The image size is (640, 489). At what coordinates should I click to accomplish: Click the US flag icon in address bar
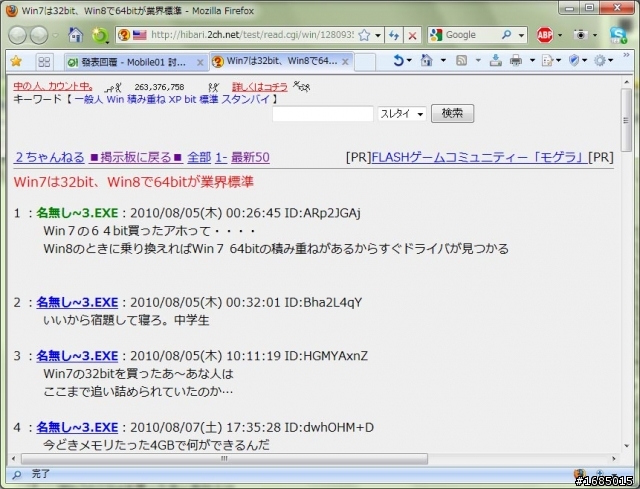140,35
